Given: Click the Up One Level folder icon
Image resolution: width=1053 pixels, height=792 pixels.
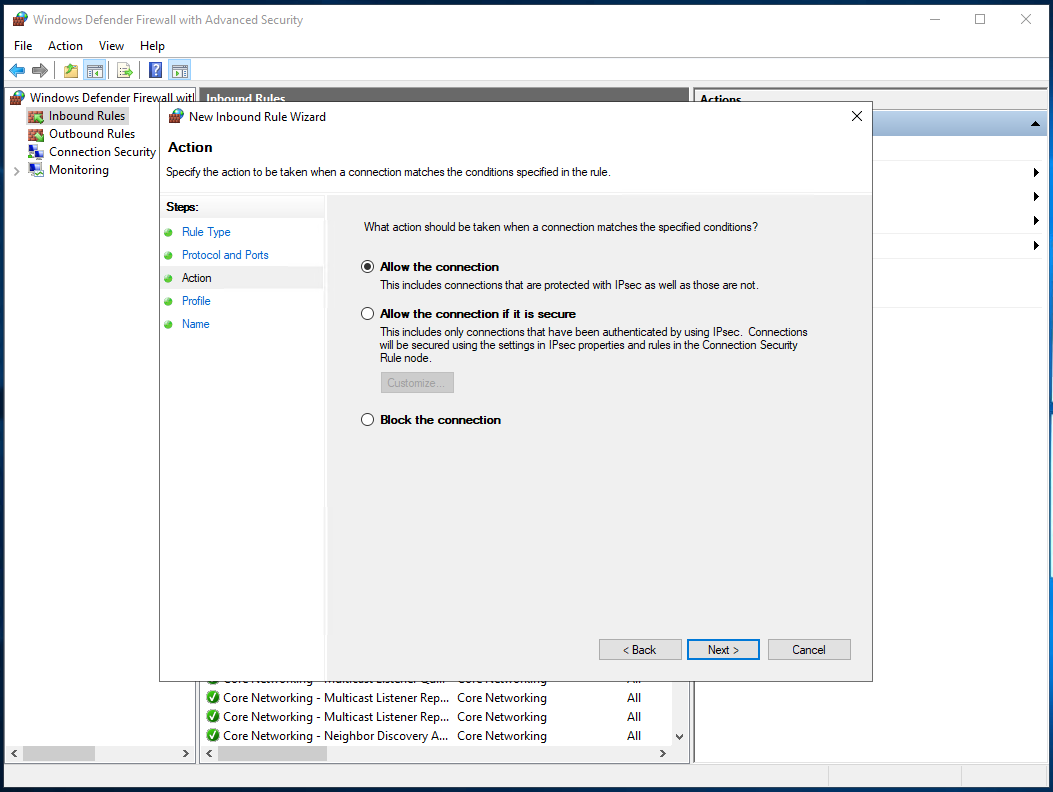Looking at the screenshot, I should point(71,70).
